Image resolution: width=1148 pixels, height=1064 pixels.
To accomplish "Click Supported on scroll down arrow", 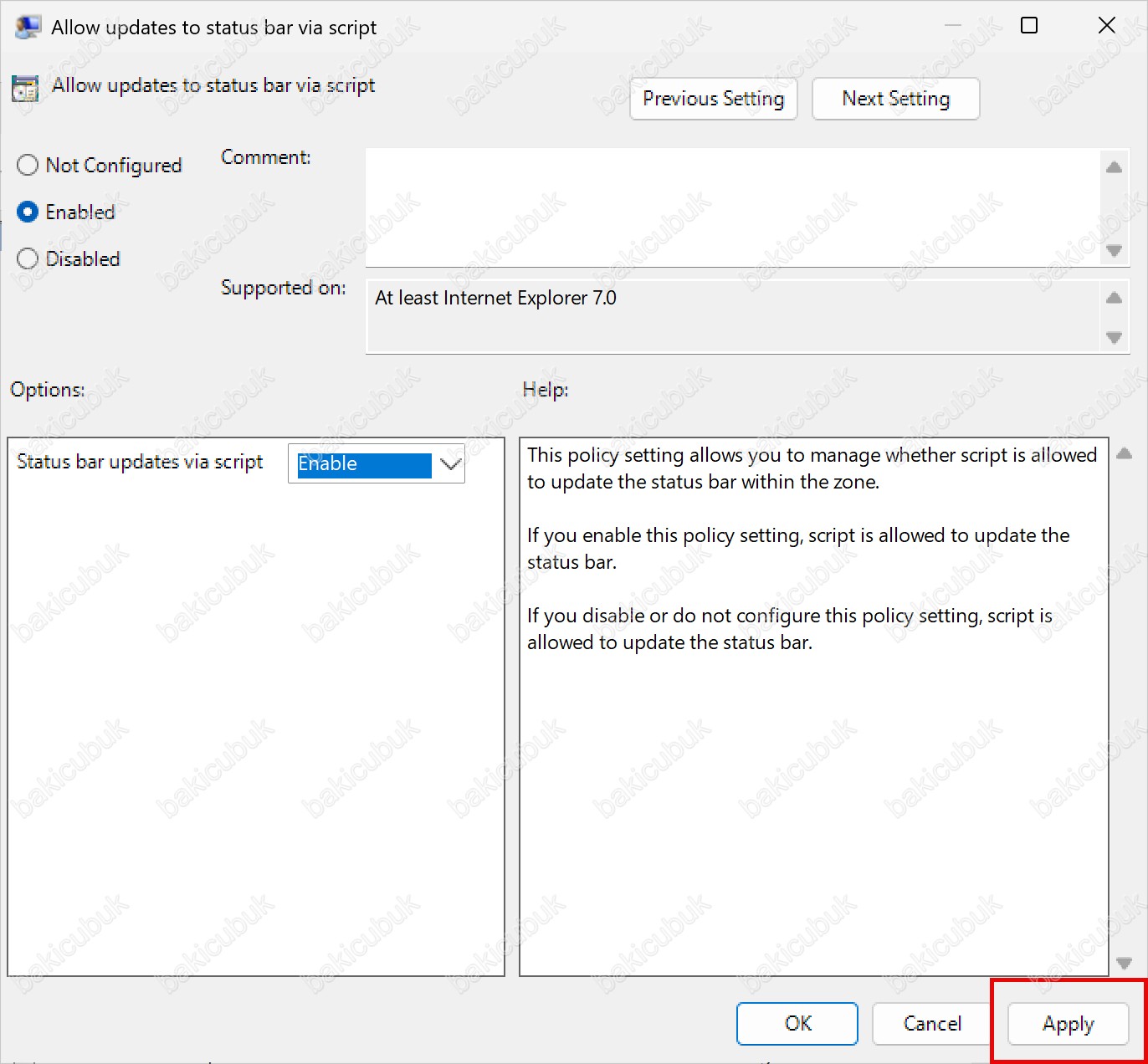I will pos(1114,337).
